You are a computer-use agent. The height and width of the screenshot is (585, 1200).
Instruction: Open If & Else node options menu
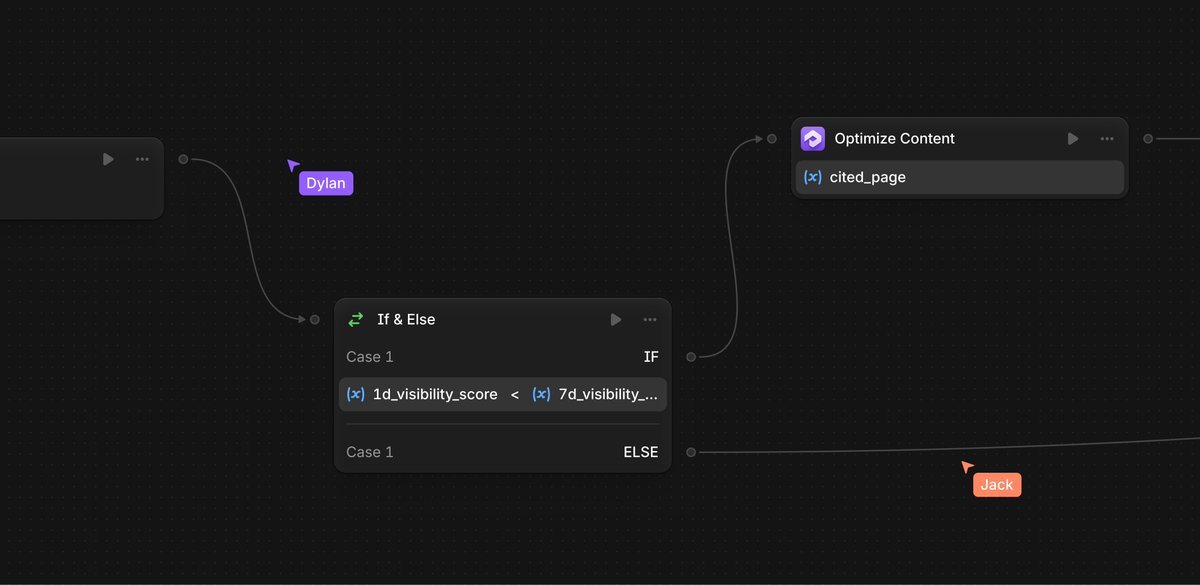[650, 320]
